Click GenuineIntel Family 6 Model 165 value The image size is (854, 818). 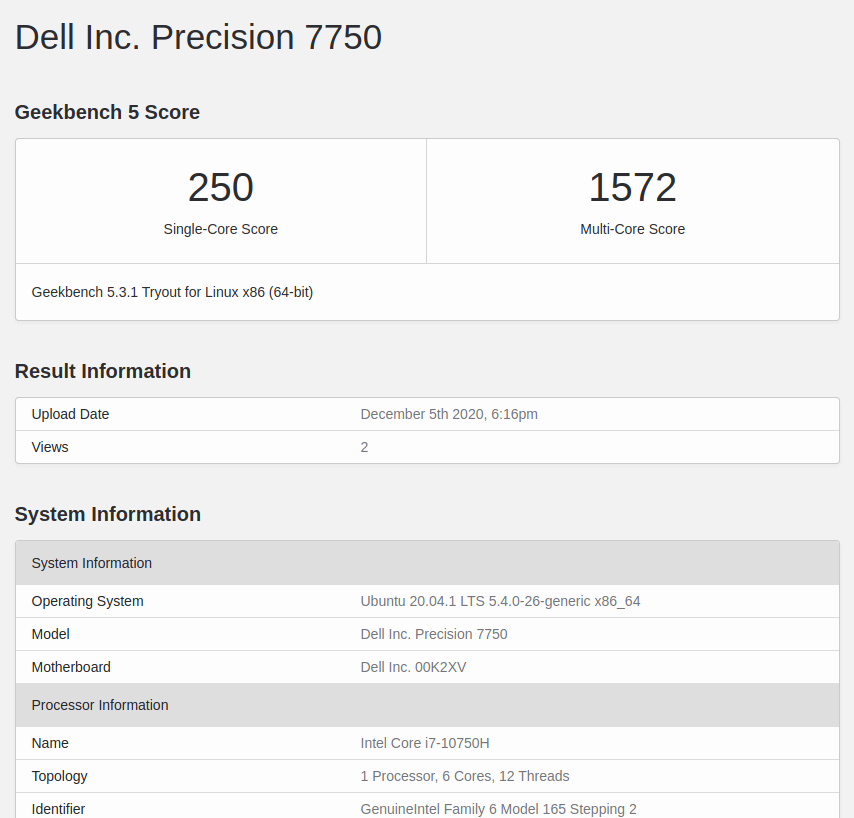(498, 809)
